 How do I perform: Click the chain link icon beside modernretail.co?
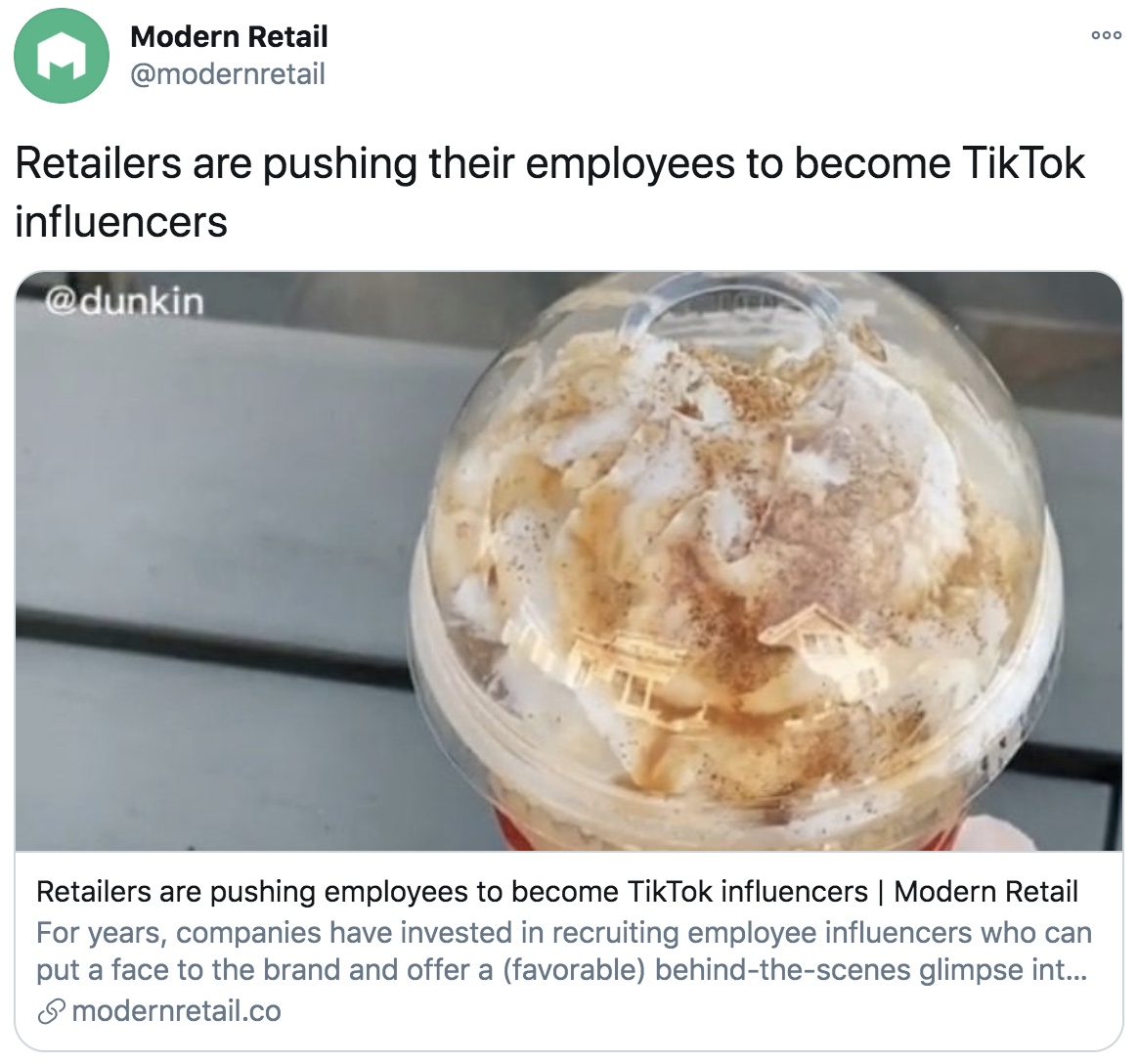click(52, 1011)
